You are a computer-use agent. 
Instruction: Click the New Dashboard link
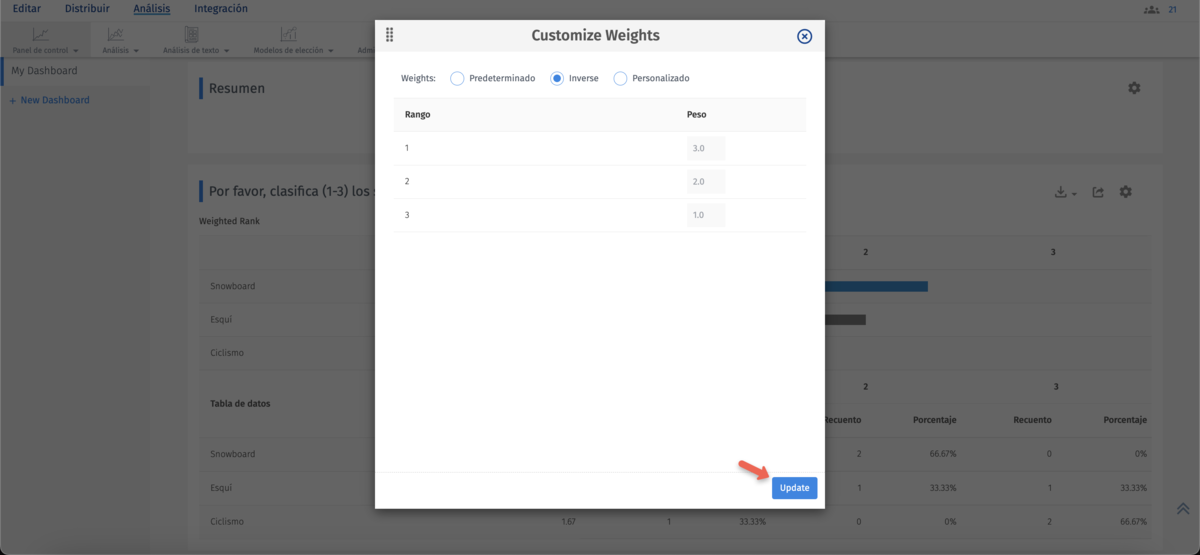point(50,100)
